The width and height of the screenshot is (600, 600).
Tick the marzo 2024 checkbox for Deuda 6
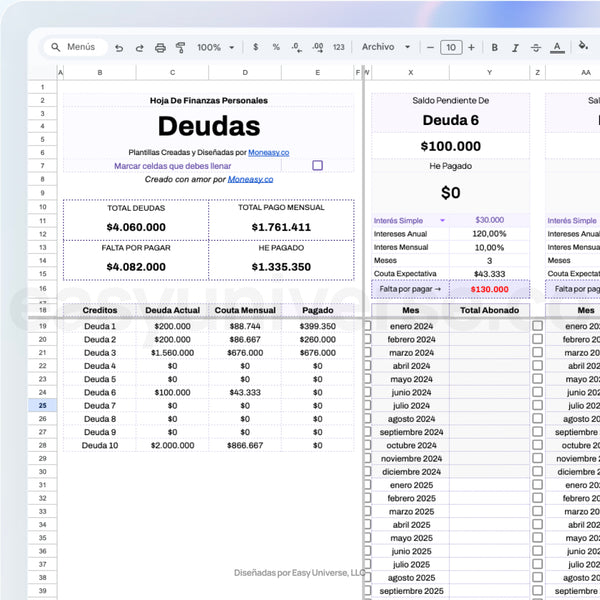tap(366, 353)
